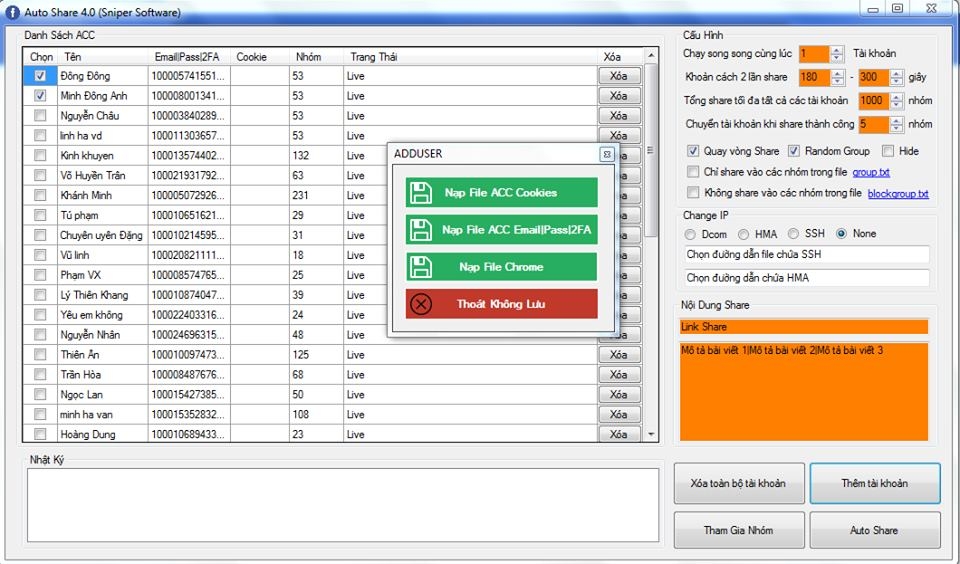The image size is (960, 564).
Task: Enable Chỉ share vào các nhóm trong file
Action: tap(693, 171)
